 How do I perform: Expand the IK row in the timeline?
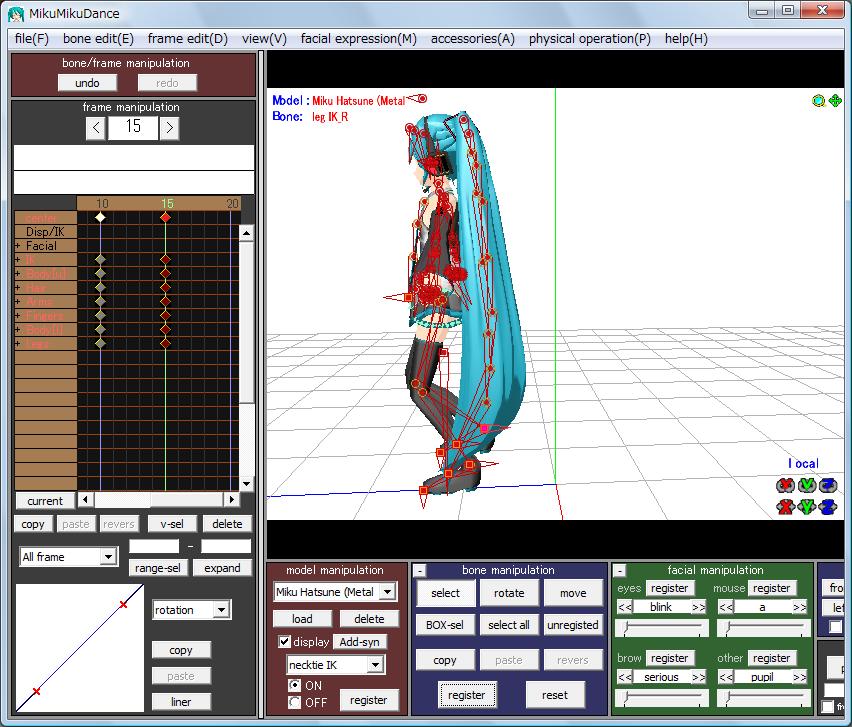coord(18,260)
